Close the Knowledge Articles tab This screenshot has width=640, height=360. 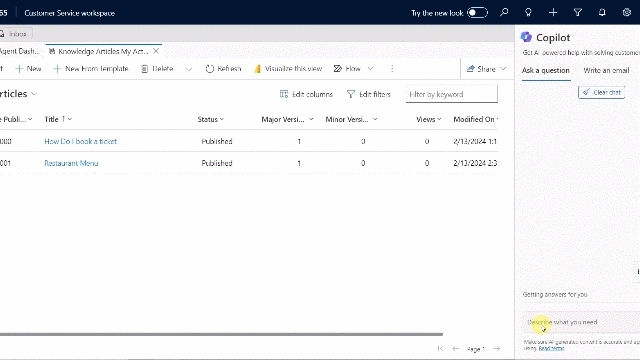click(156, 51)
